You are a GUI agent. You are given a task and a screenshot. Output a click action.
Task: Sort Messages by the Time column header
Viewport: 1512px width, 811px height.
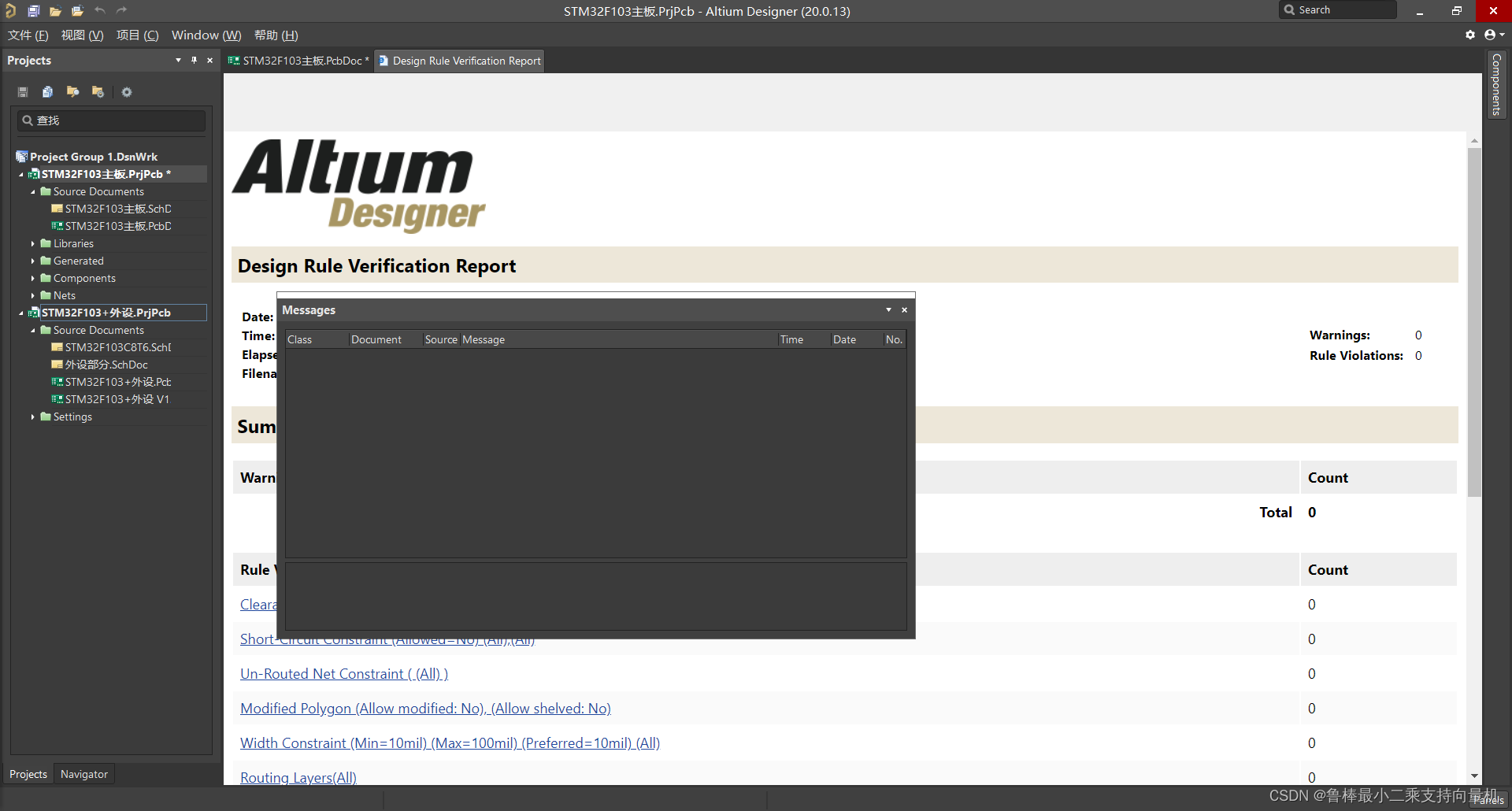point(804,339)
